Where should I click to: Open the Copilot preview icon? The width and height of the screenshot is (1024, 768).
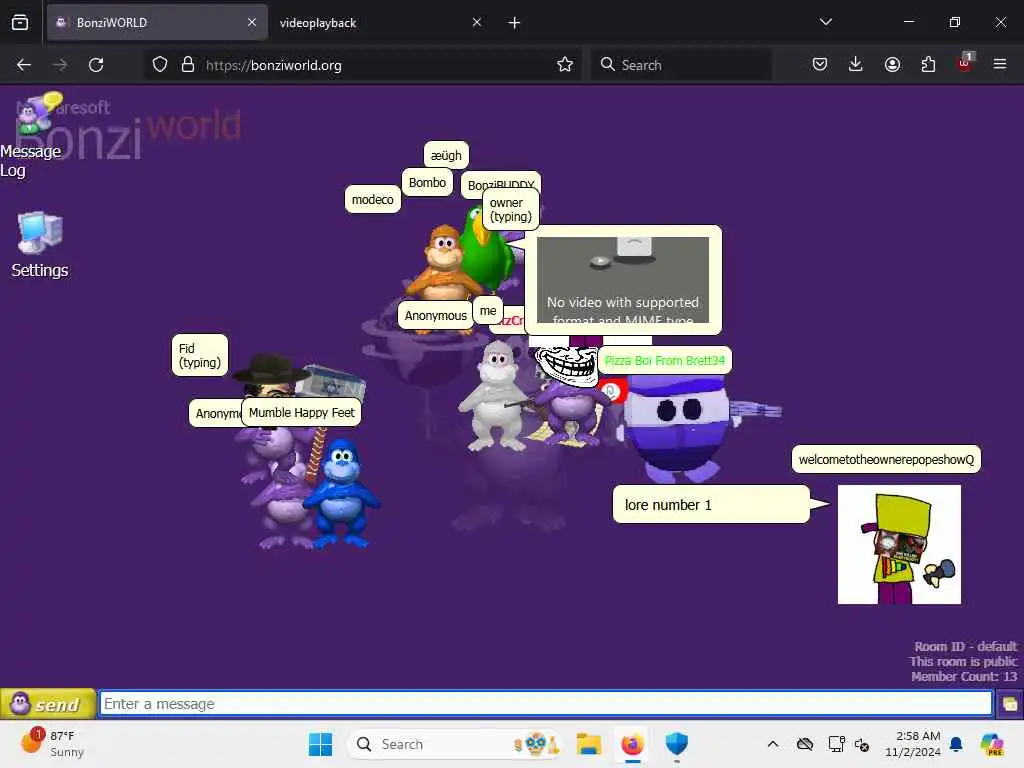[992, 744]
